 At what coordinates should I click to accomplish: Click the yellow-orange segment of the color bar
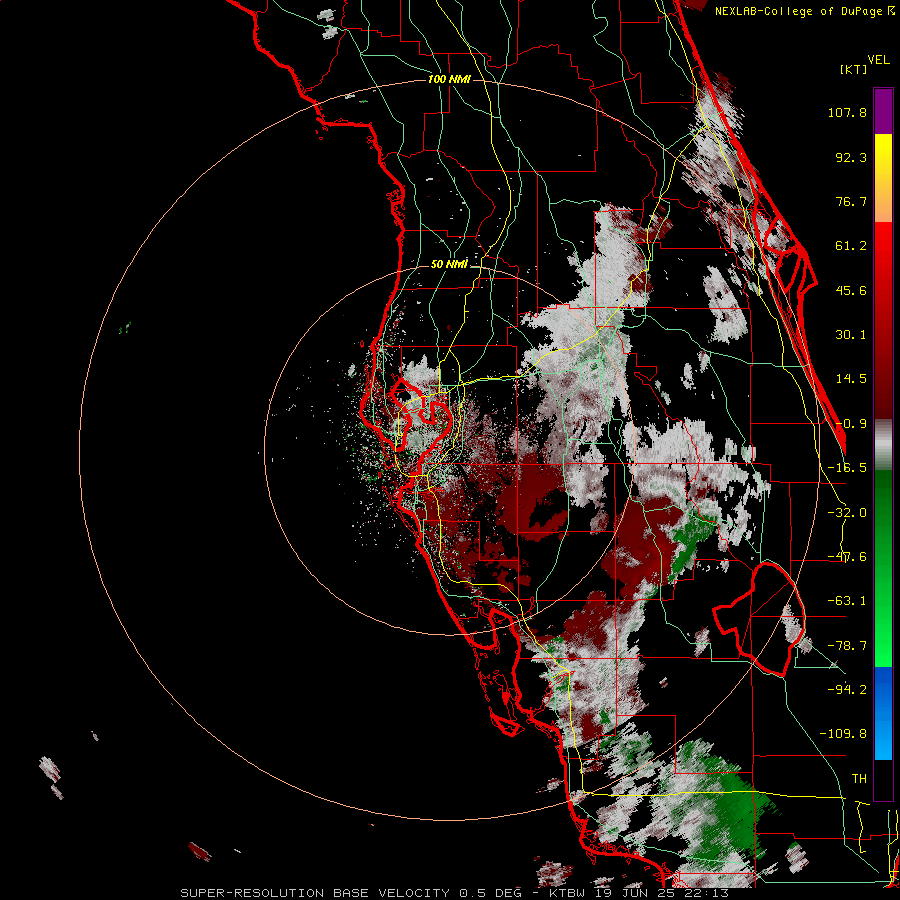click(x=883, y=178)
